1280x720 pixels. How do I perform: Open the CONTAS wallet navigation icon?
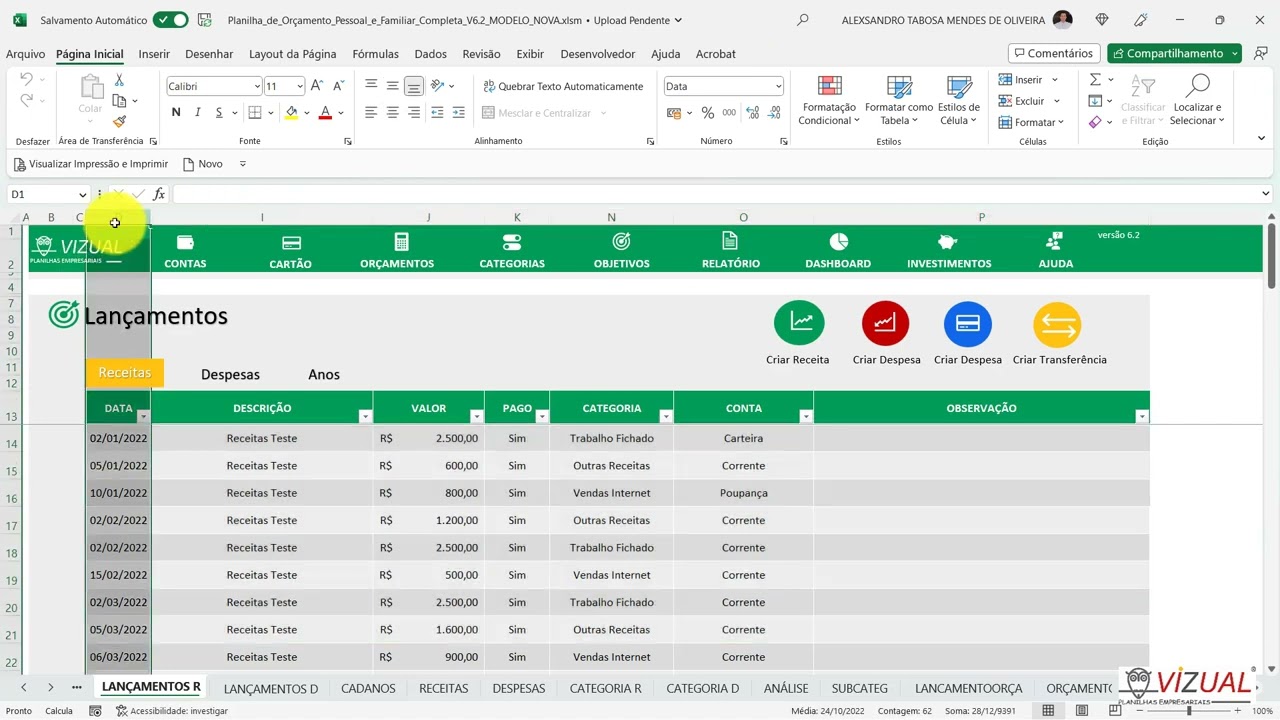pos(185,242)
